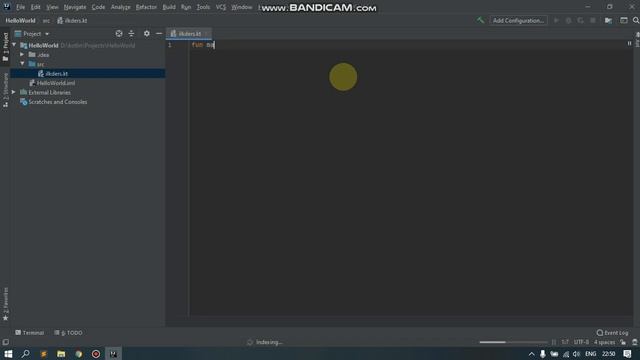Click the ENG language indicator
The width and height of the screenshot is (640, 360).
[591, 354]
